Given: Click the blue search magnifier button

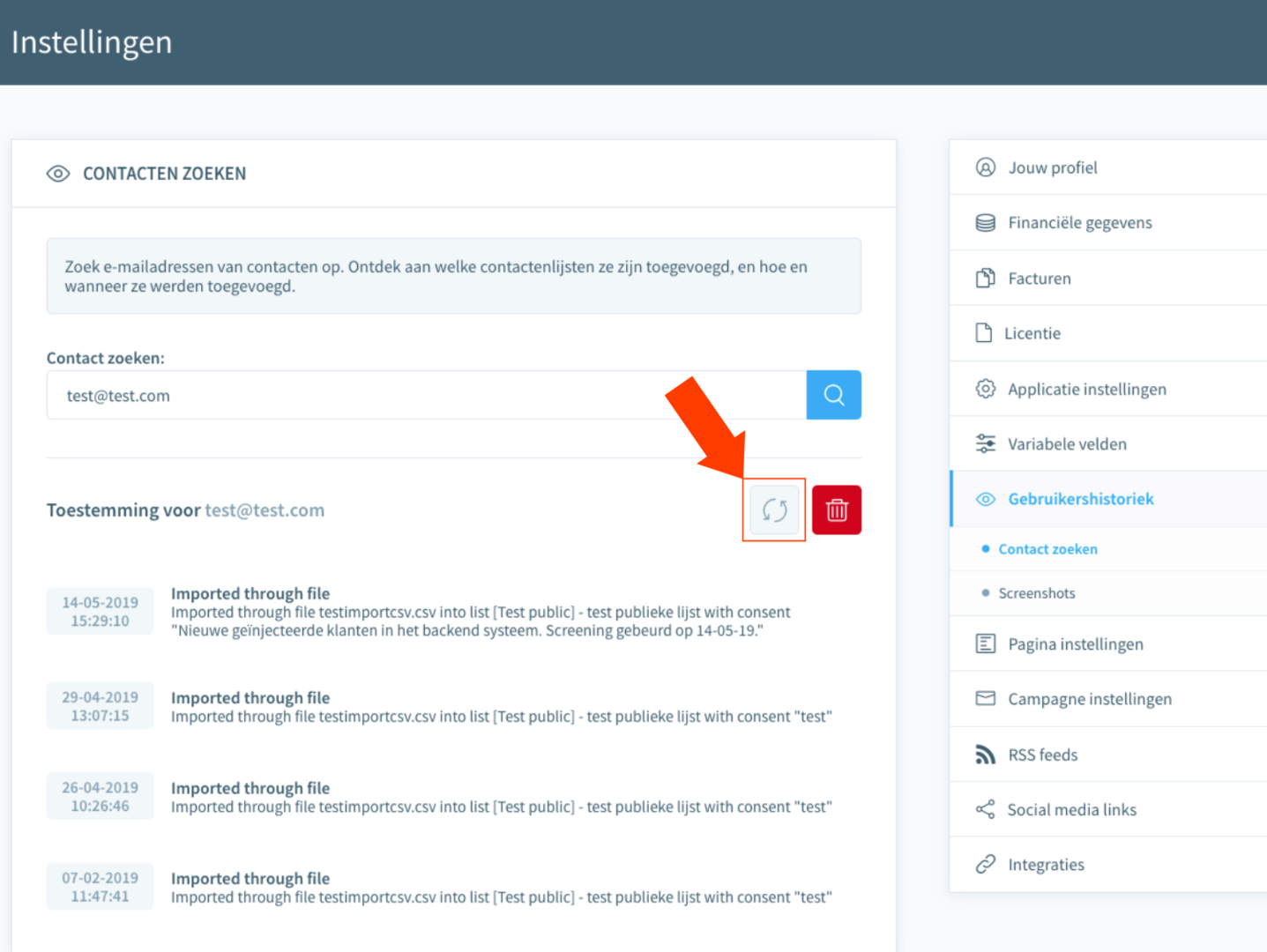Looking at the screenshot, I should (833, 395).
